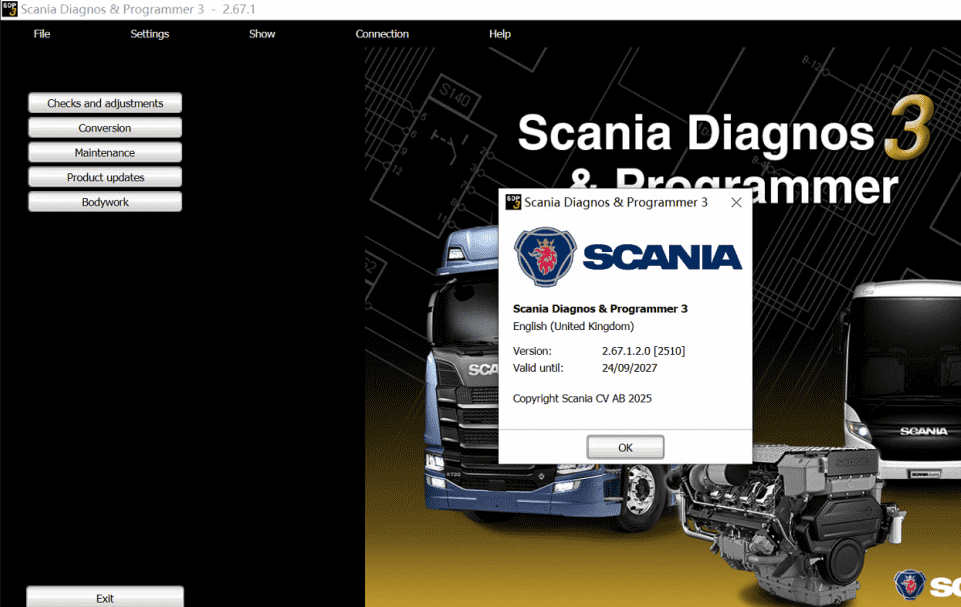The image size is (961, 607).
Task: Click the blue SCANIA wordmark in the dialog
Action: point(662,258)
